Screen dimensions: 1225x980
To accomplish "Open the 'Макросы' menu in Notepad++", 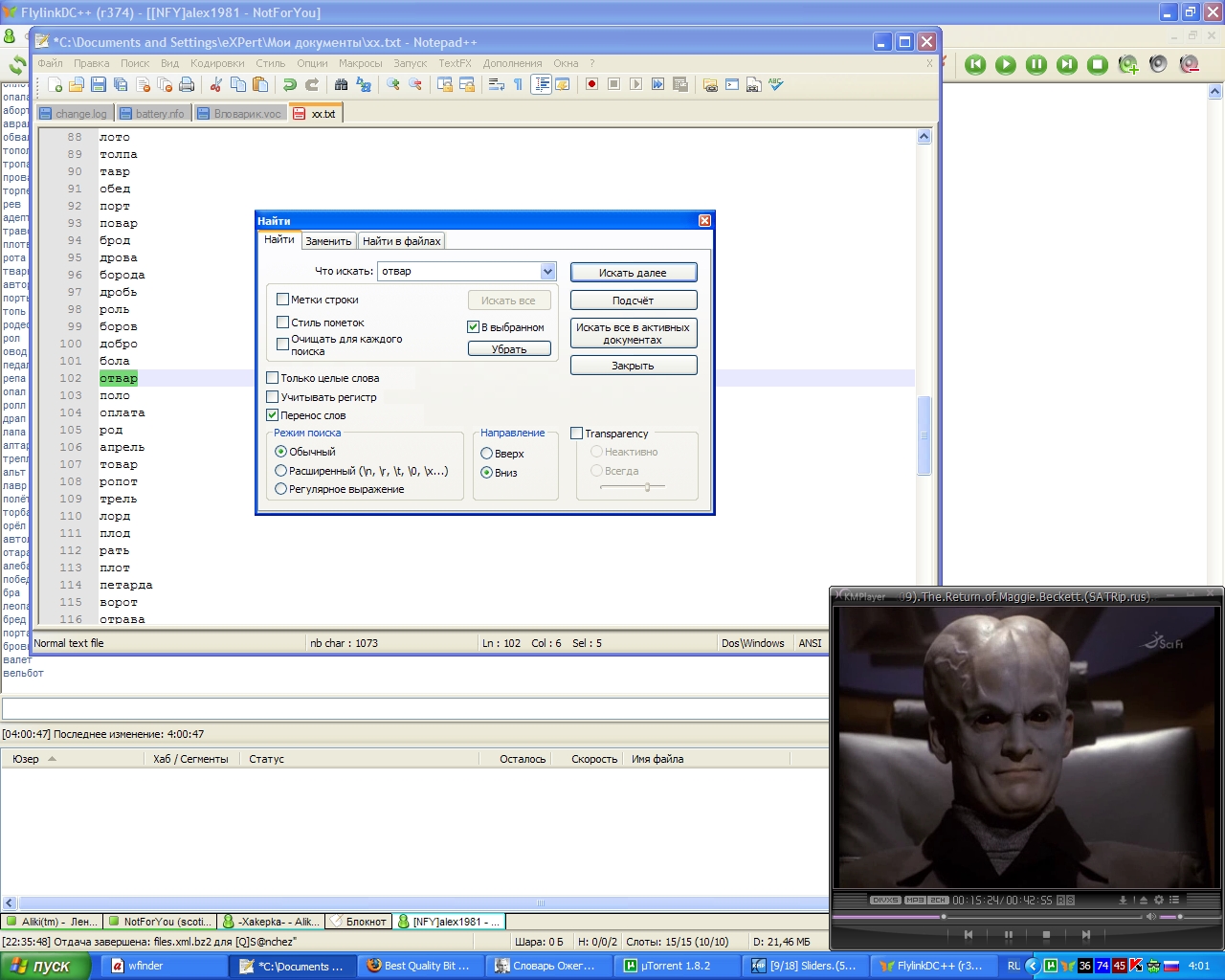I will (360, 63).
